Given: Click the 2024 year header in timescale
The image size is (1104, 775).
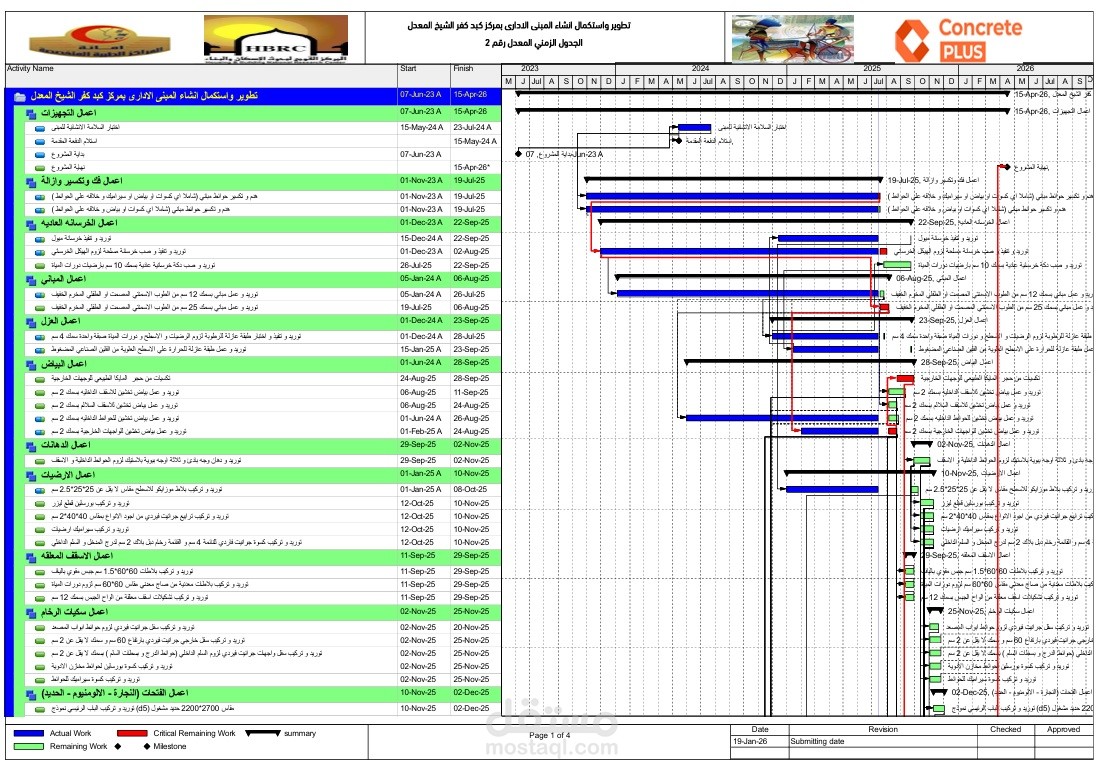Looking at the screenshot, I should click(701, 68).
